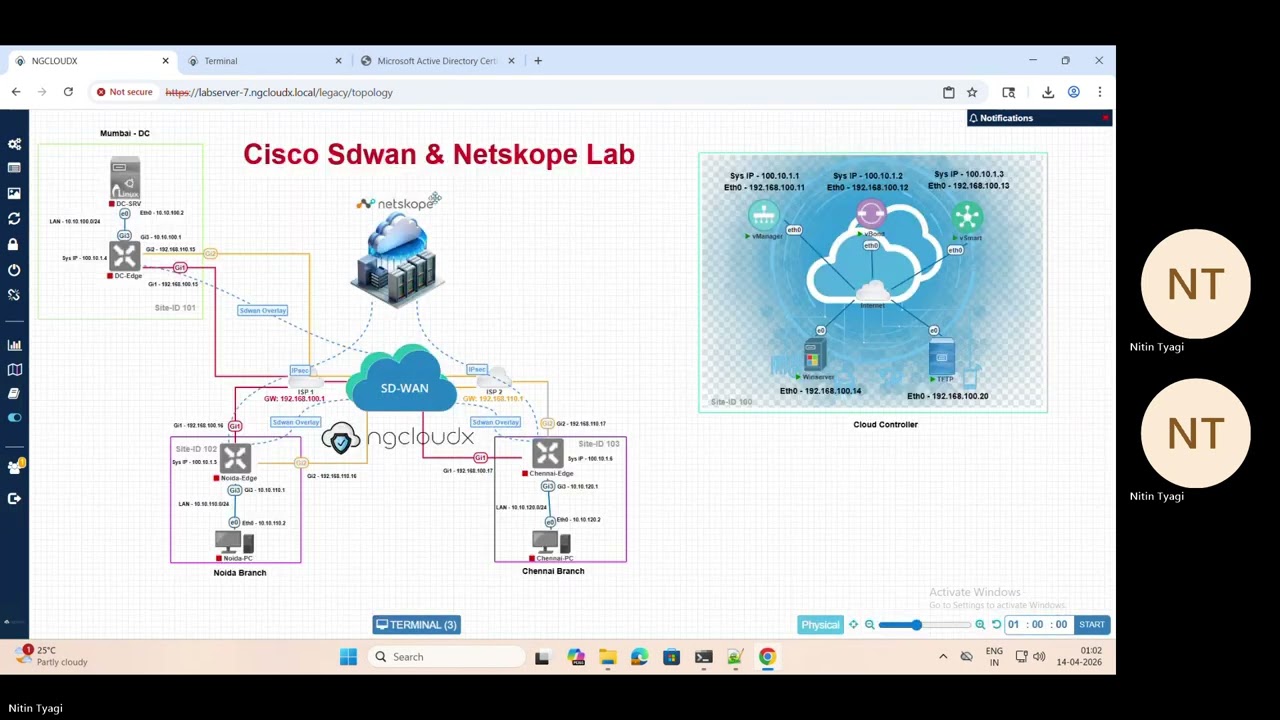The height and width of the screenshot is (720, 1280).
Task: Click the Cisco Sdwan & Netskope Lab title
Action: [x=439, y=154]
